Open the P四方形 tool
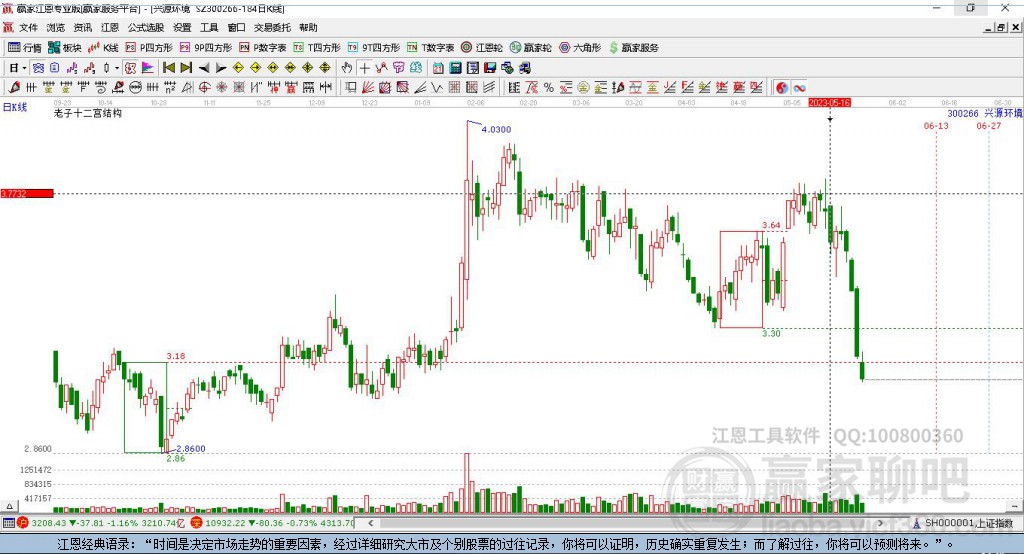The width and height of the screenshot is (1024, 554). [148, 48]
